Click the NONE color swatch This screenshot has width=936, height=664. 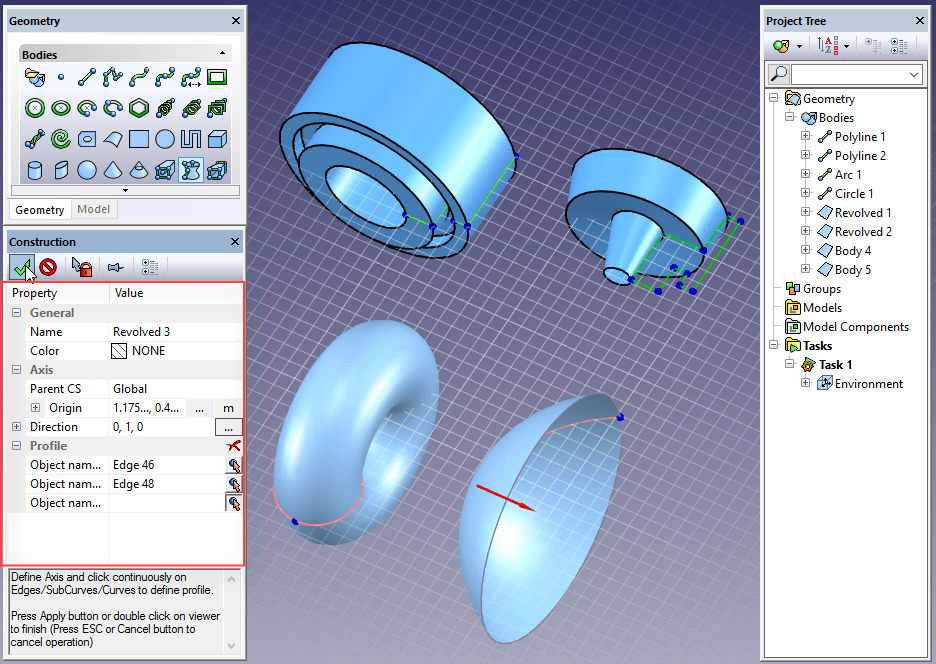(x=120, y=351)
